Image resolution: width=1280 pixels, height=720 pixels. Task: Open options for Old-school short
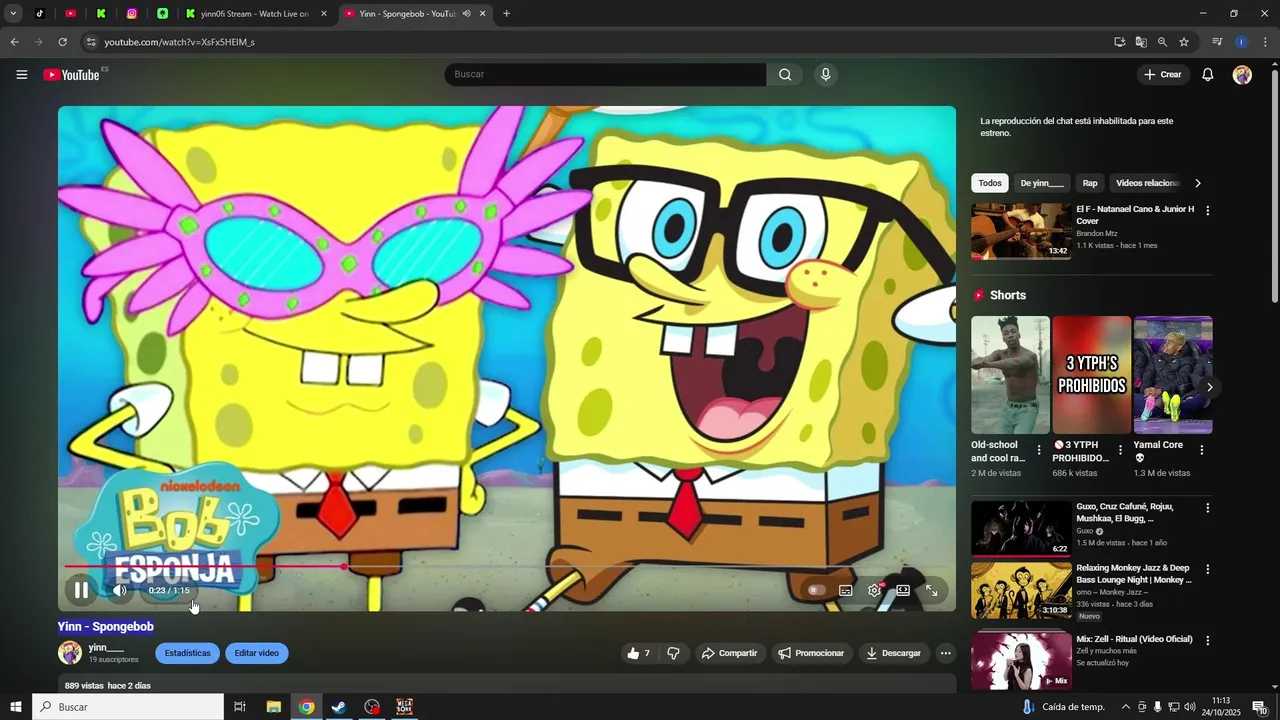click(x=1039, y=450)
